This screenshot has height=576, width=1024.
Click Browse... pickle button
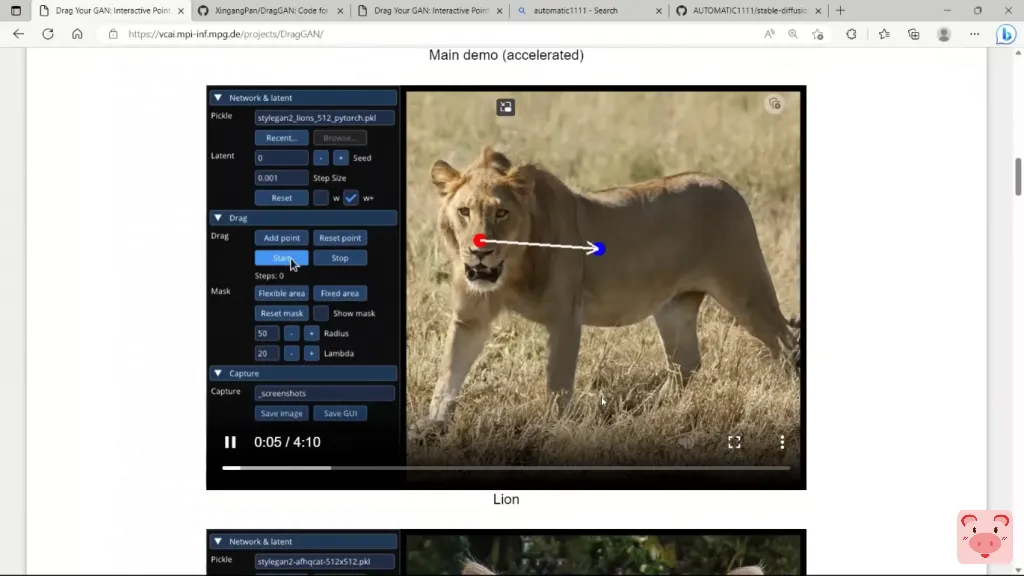coord(340,138)
